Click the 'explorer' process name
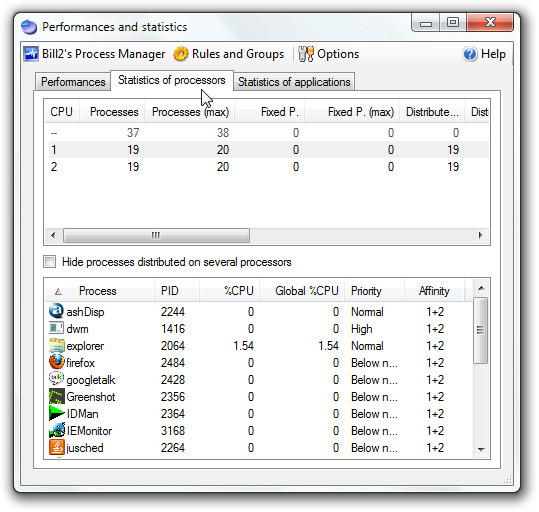539x512 pixels. coord(85,346)
